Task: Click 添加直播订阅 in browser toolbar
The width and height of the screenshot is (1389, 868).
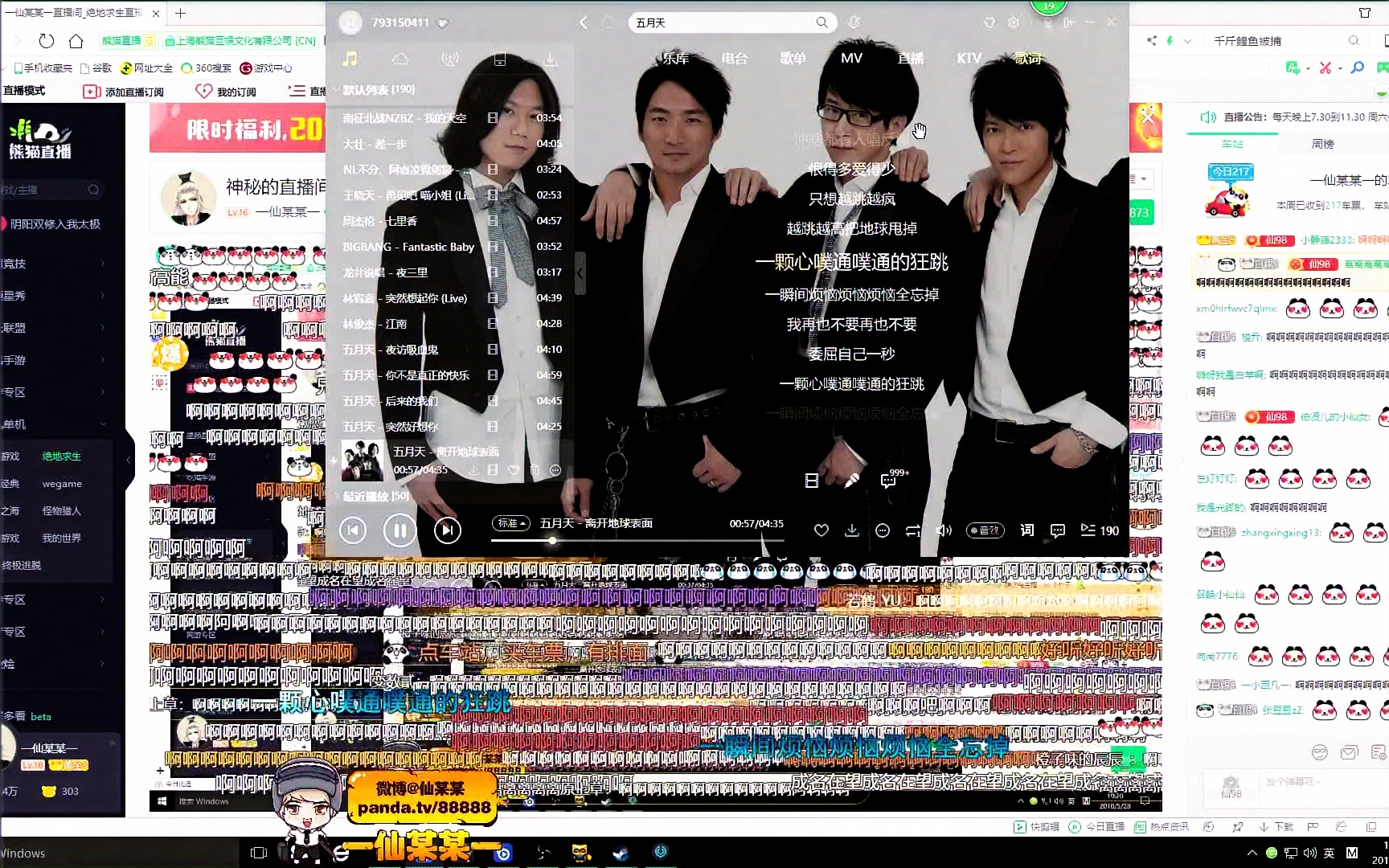Action: 124,92
